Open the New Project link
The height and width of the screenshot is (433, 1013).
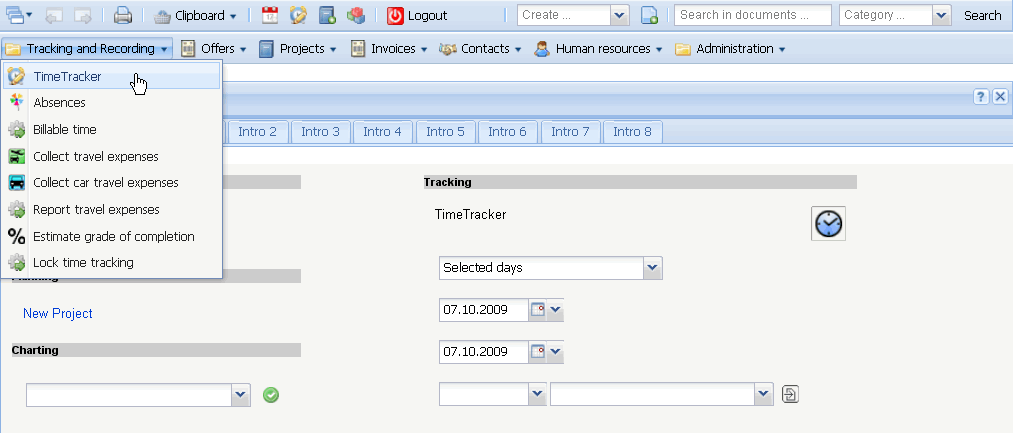(57, 313)
